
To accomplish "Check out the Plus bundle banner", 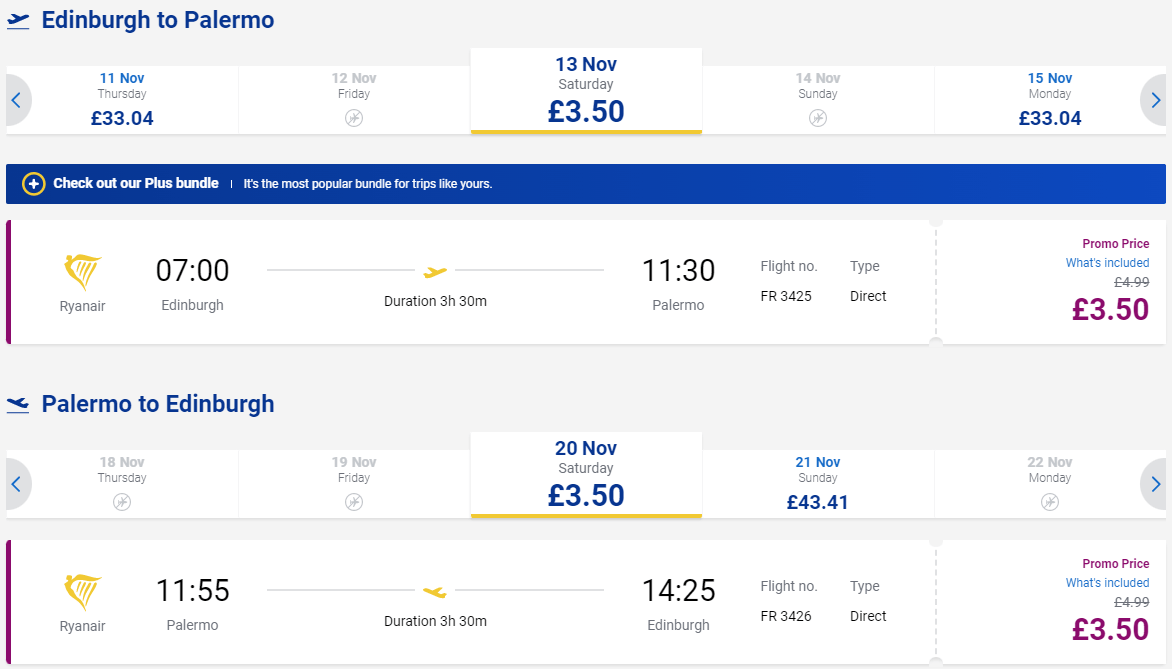I will point(586,184).
